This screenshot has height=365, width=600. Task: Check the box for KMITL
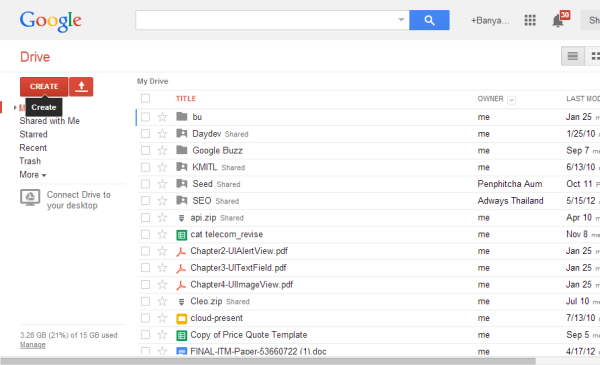pos(145,167)
